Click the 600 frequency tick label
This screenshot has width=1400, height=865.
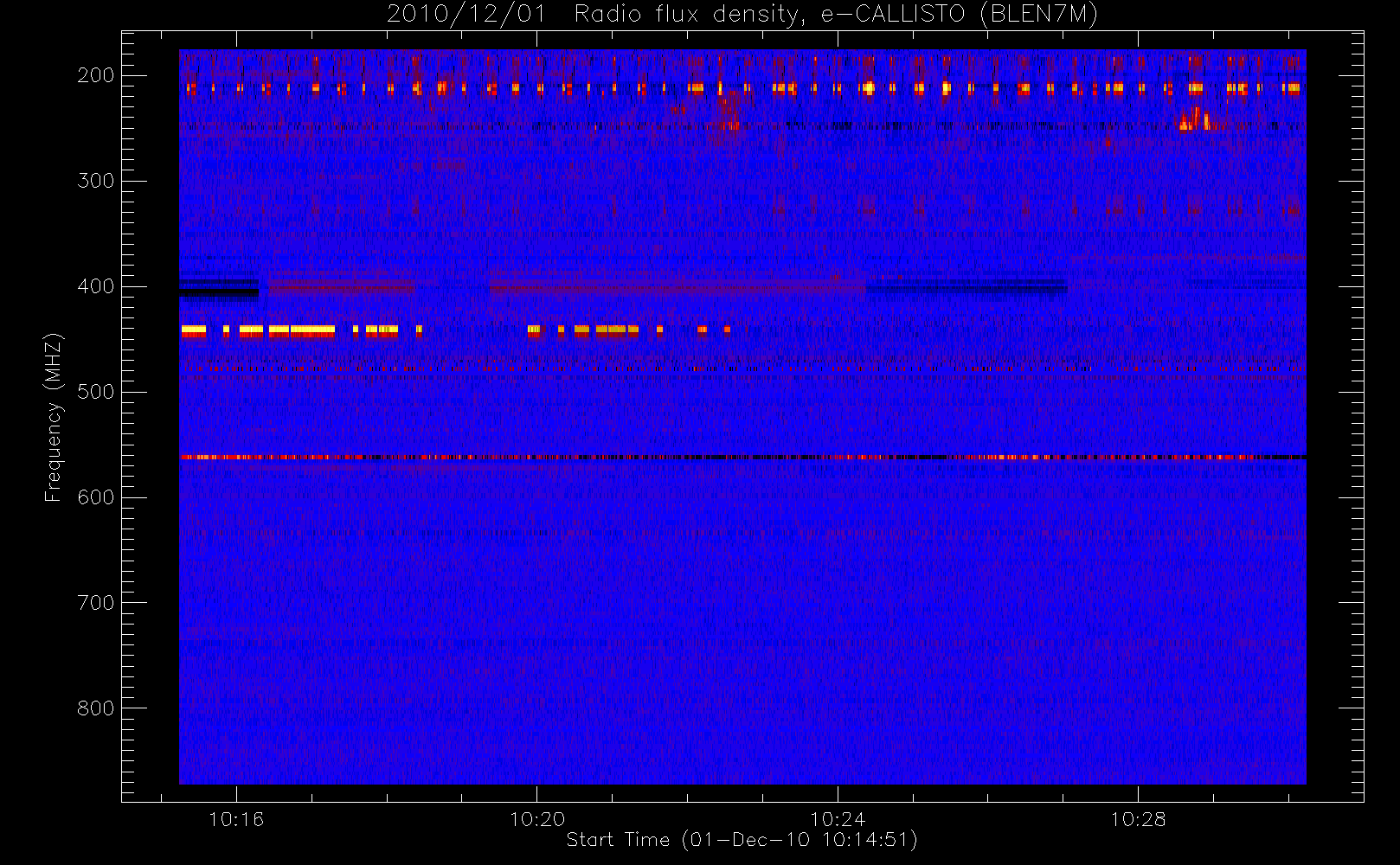pyautogui.click(x=95, y=497)
